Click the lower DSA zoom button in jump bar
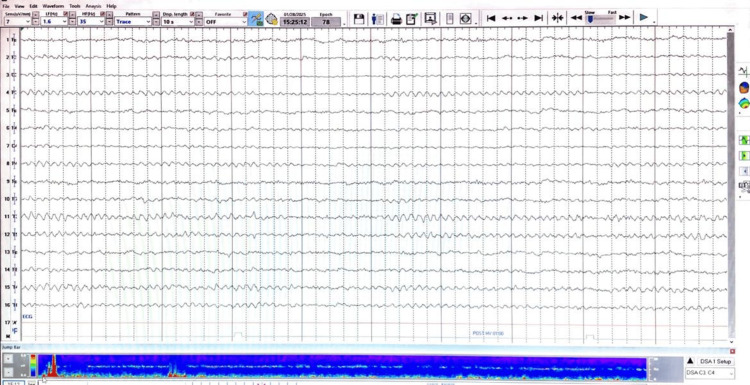750x385 pixels. point(9,372)
